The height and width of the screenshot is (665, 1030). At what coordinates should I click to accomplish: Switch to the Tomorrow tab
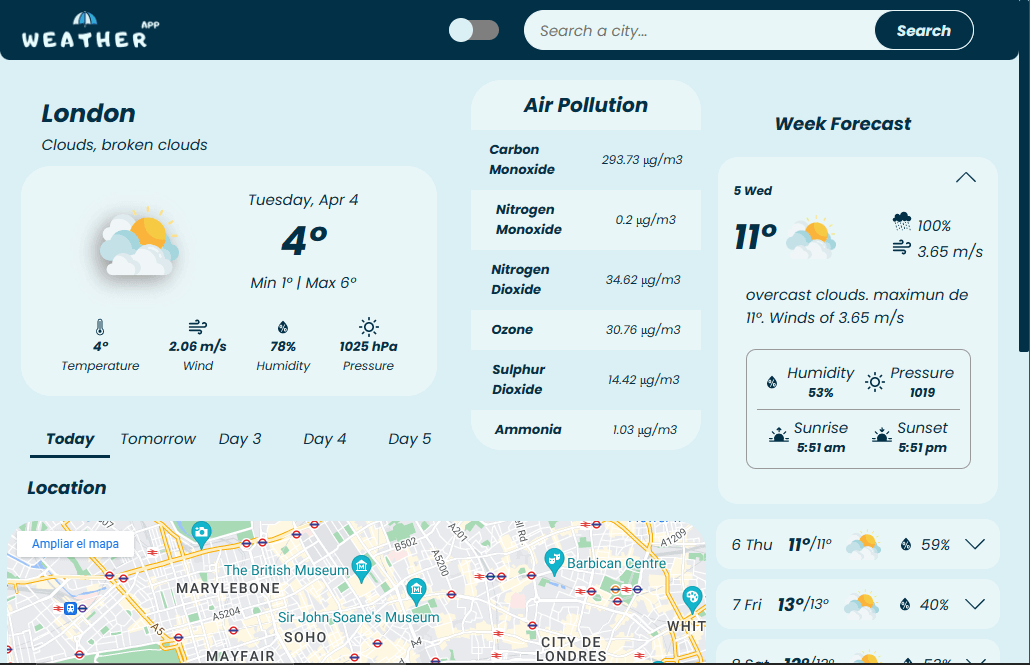[157, 438]
